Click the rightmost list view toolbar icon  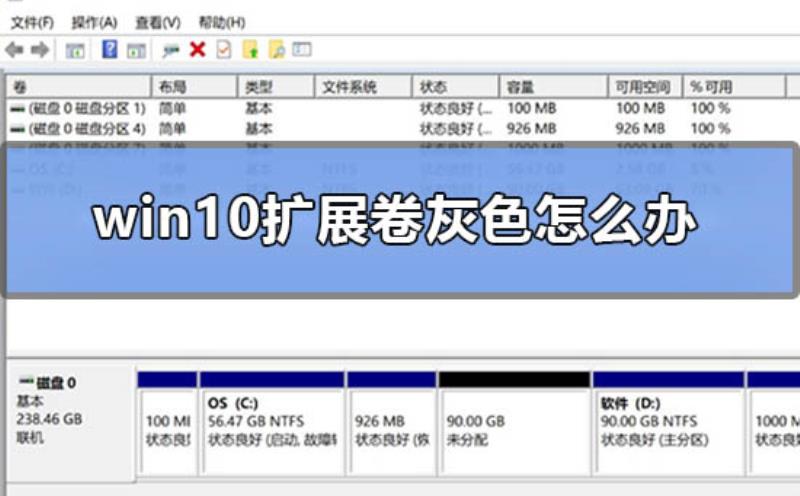coord(302,49)
